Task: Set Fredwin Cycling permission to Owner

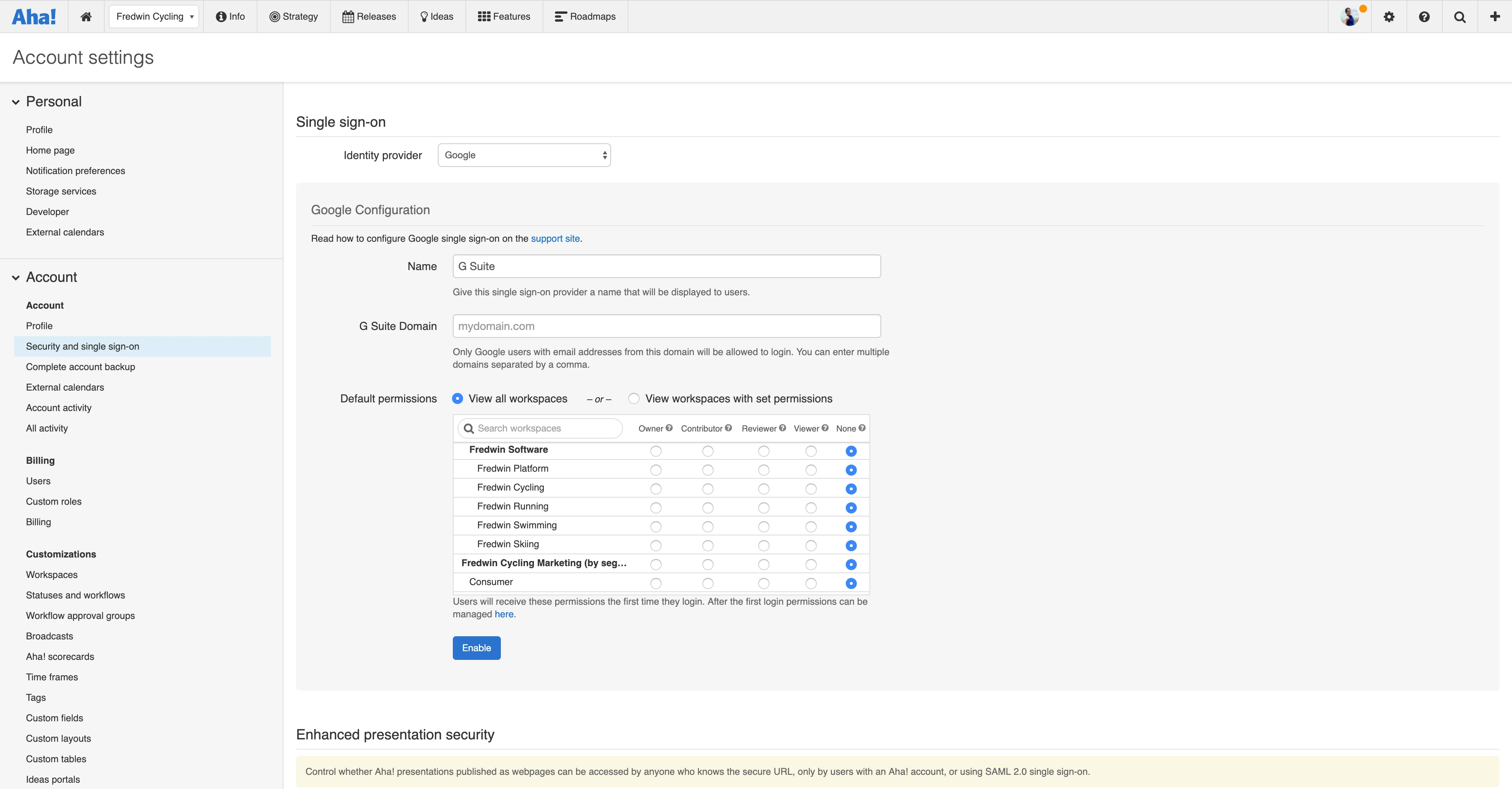Action: (x=656, y=489)
